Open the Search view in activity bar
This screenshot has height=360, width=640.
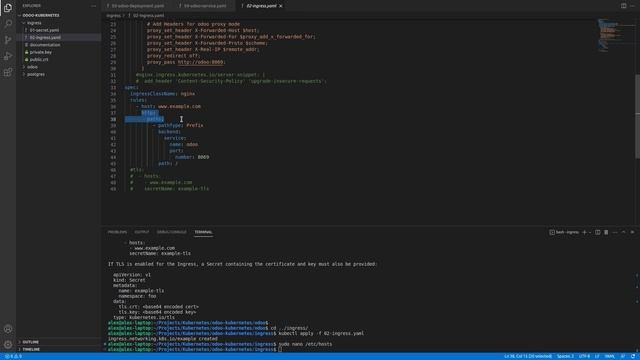8,23
